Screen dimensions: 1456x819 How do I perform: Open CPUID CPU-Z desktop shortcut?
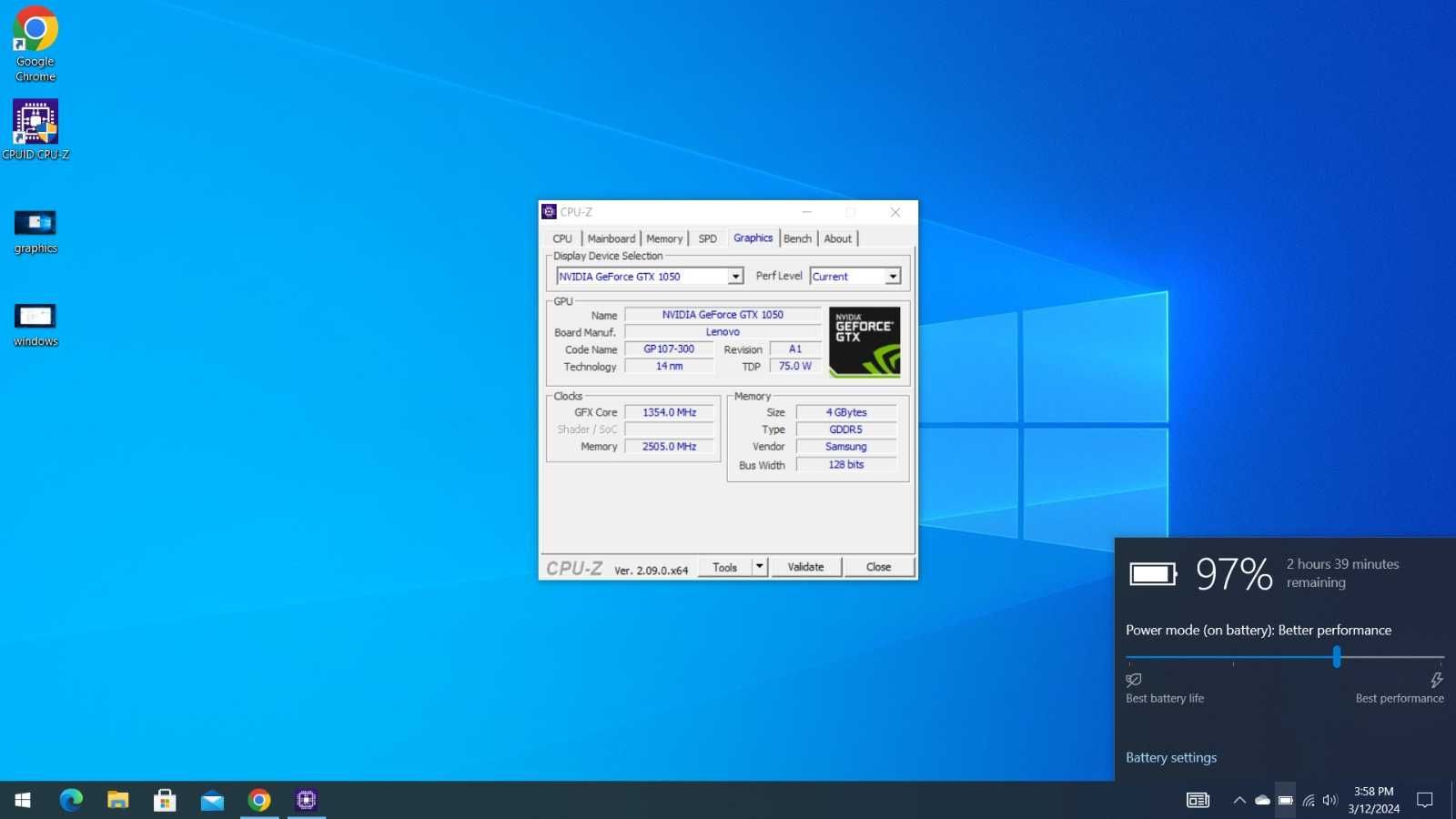(35, 129)
